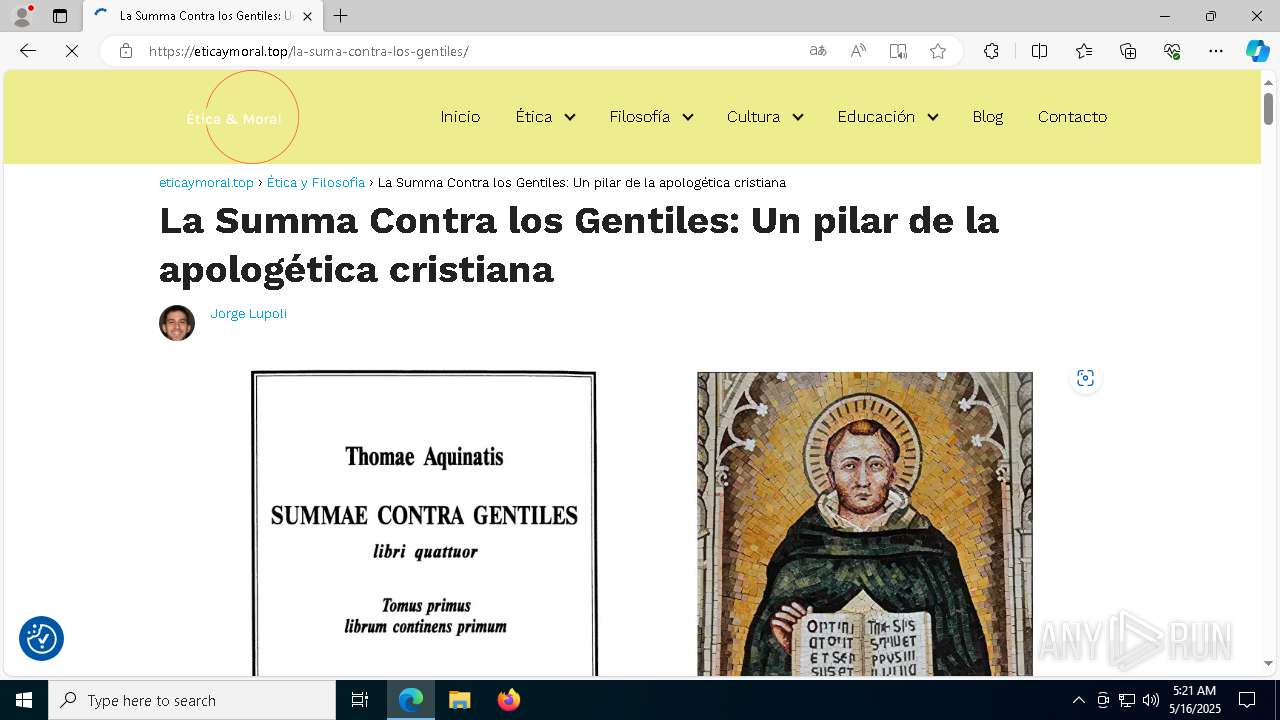Open the translate page option
This screenshot has height=720, width=1280.
(818, 51)
